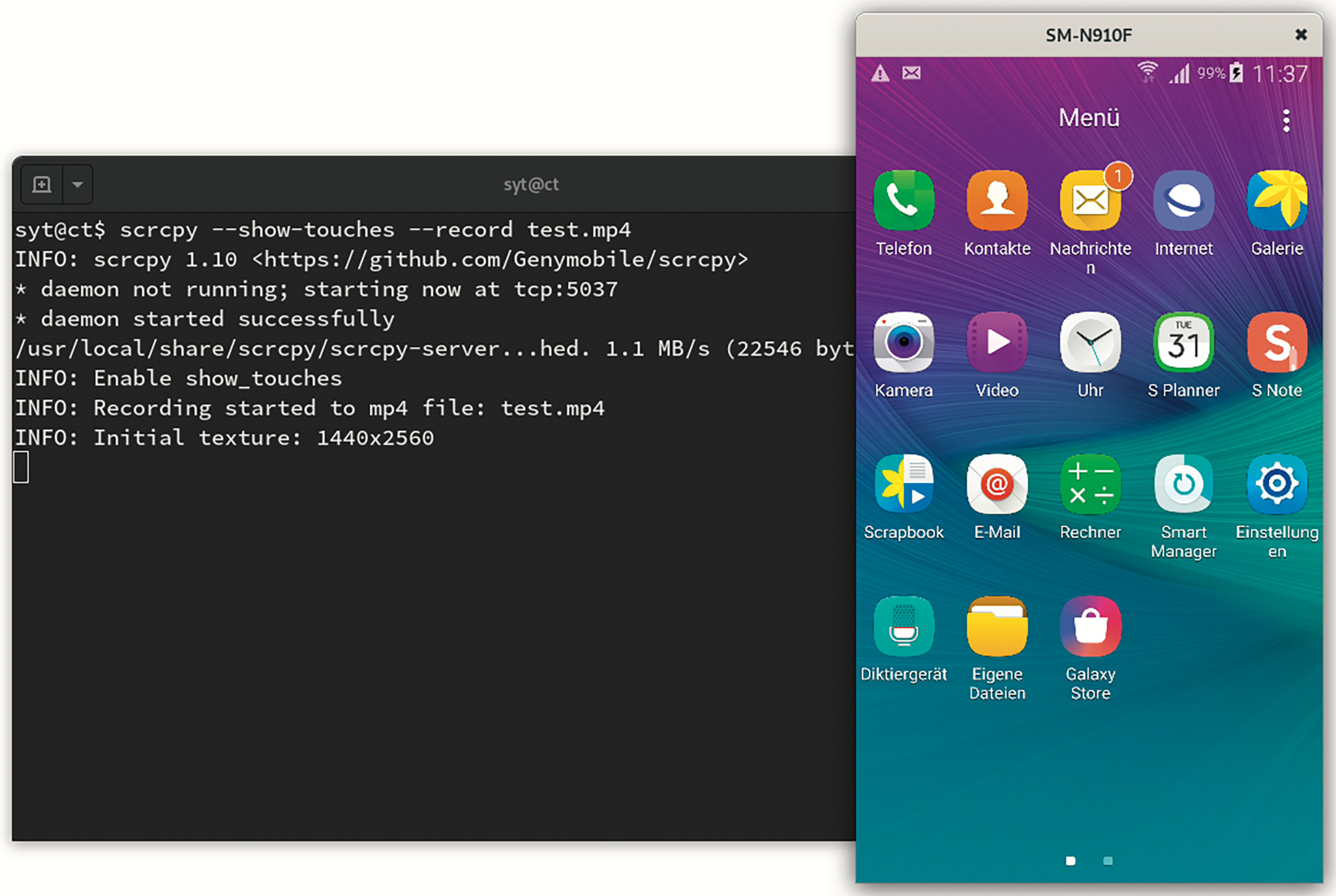This screenshot has height=896, width=1336.
Task: Launch the Galerie app
Action: 1277,200
